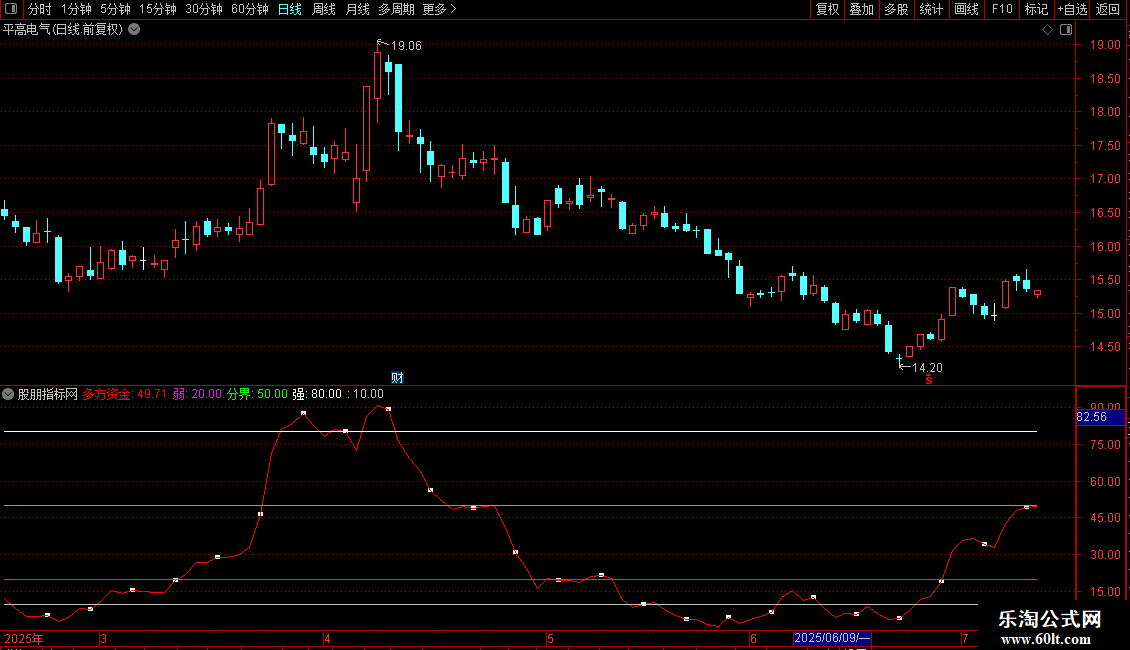Select the 1分钟 period tab
The image size is (1130, 650).
click(76, 9)
